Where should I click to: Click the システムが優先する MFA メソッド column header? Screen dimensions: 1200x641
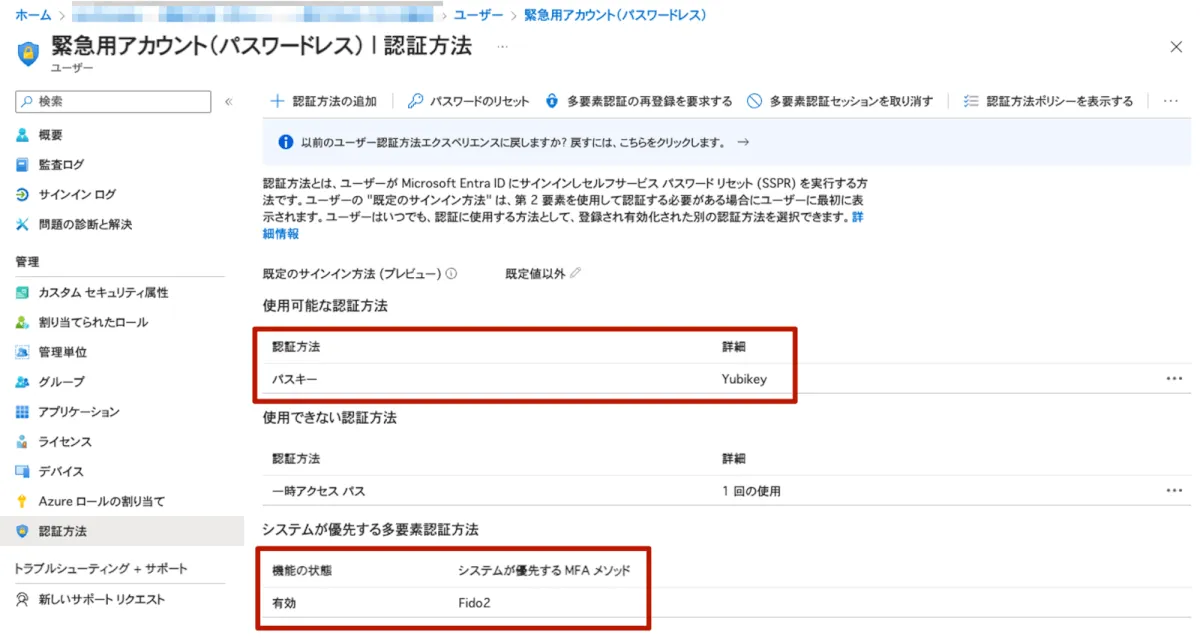544,570
